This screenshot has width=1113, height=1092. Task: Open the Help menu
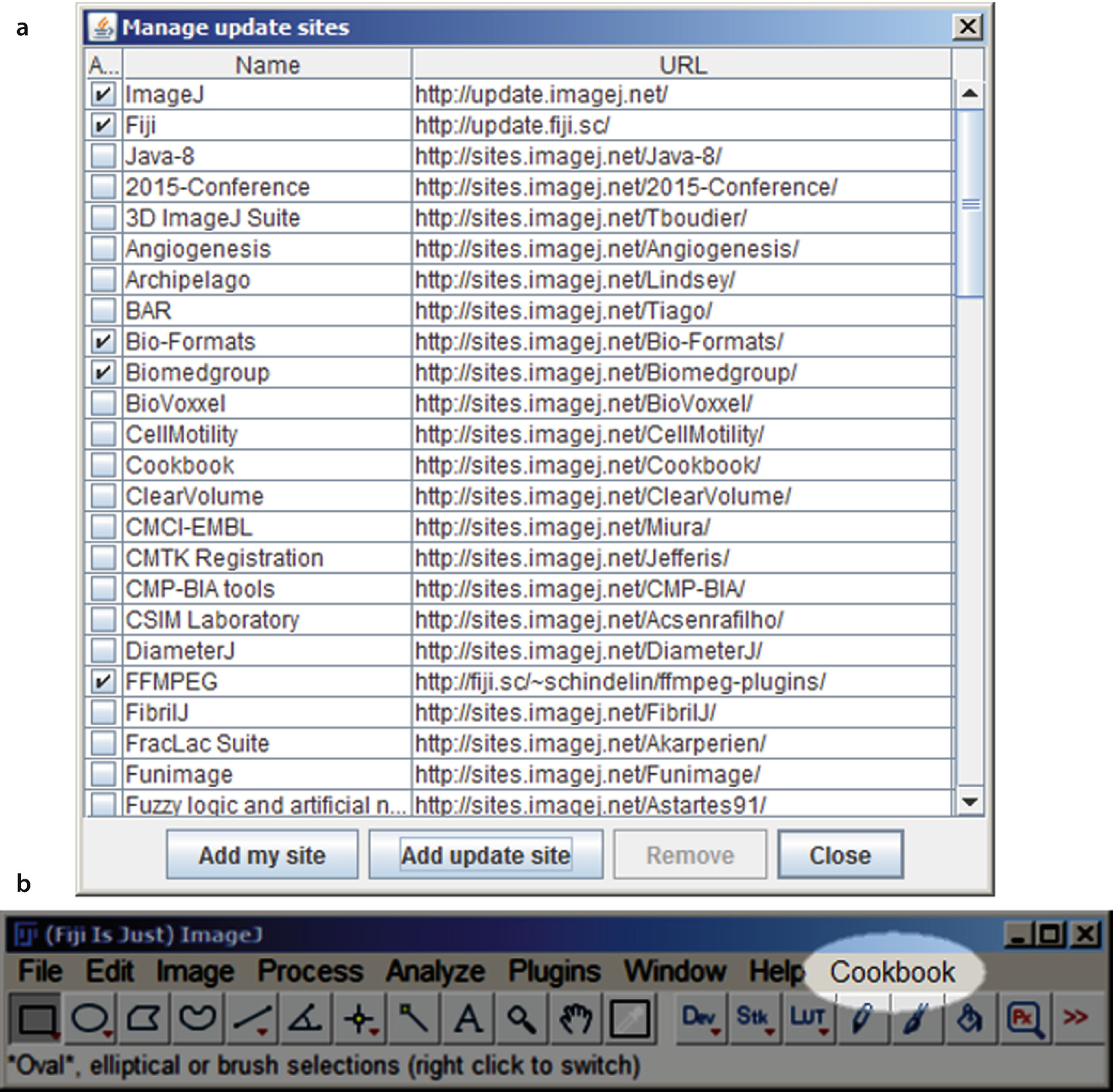pos(777,971)
